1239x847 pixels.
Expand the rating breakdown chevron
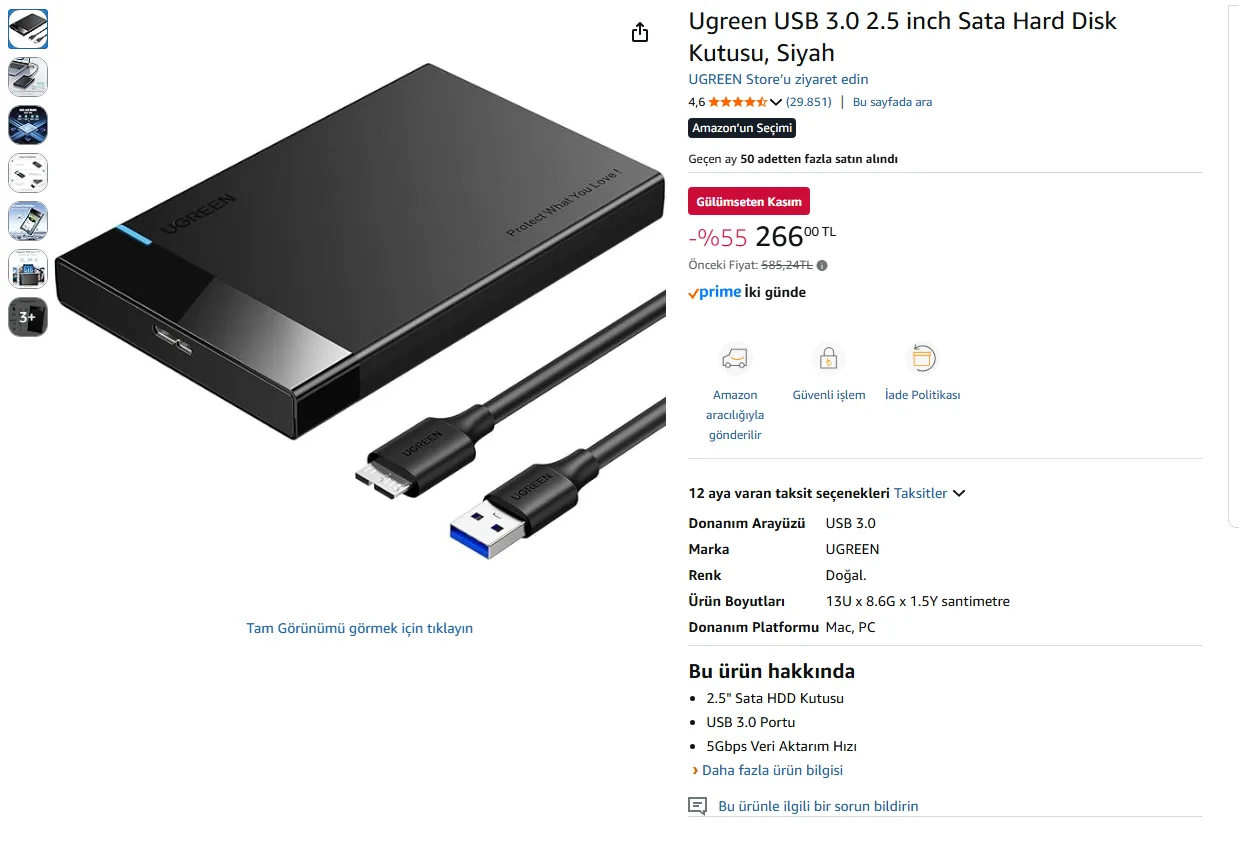(x=776, y=102)
